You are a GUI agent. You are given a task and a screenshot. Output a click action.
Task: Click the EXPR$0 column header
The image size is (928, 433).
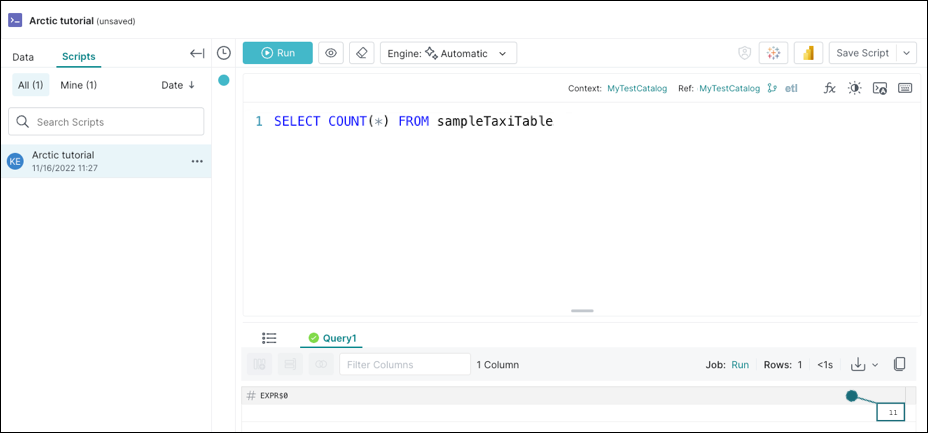[x=274, y=396]
